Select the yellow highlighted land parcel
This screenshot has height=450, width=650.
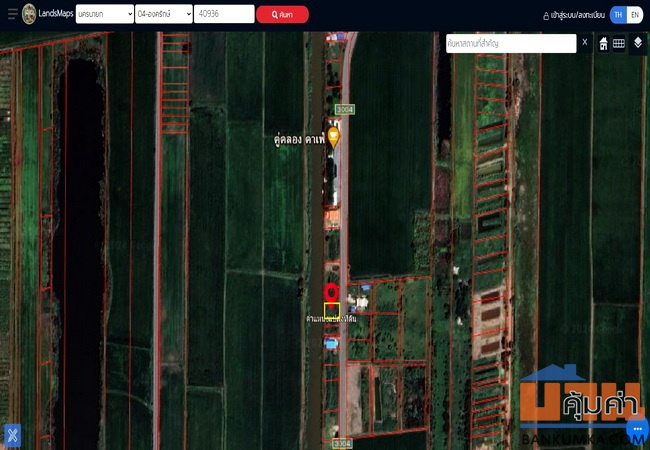(x=332, y=309)
